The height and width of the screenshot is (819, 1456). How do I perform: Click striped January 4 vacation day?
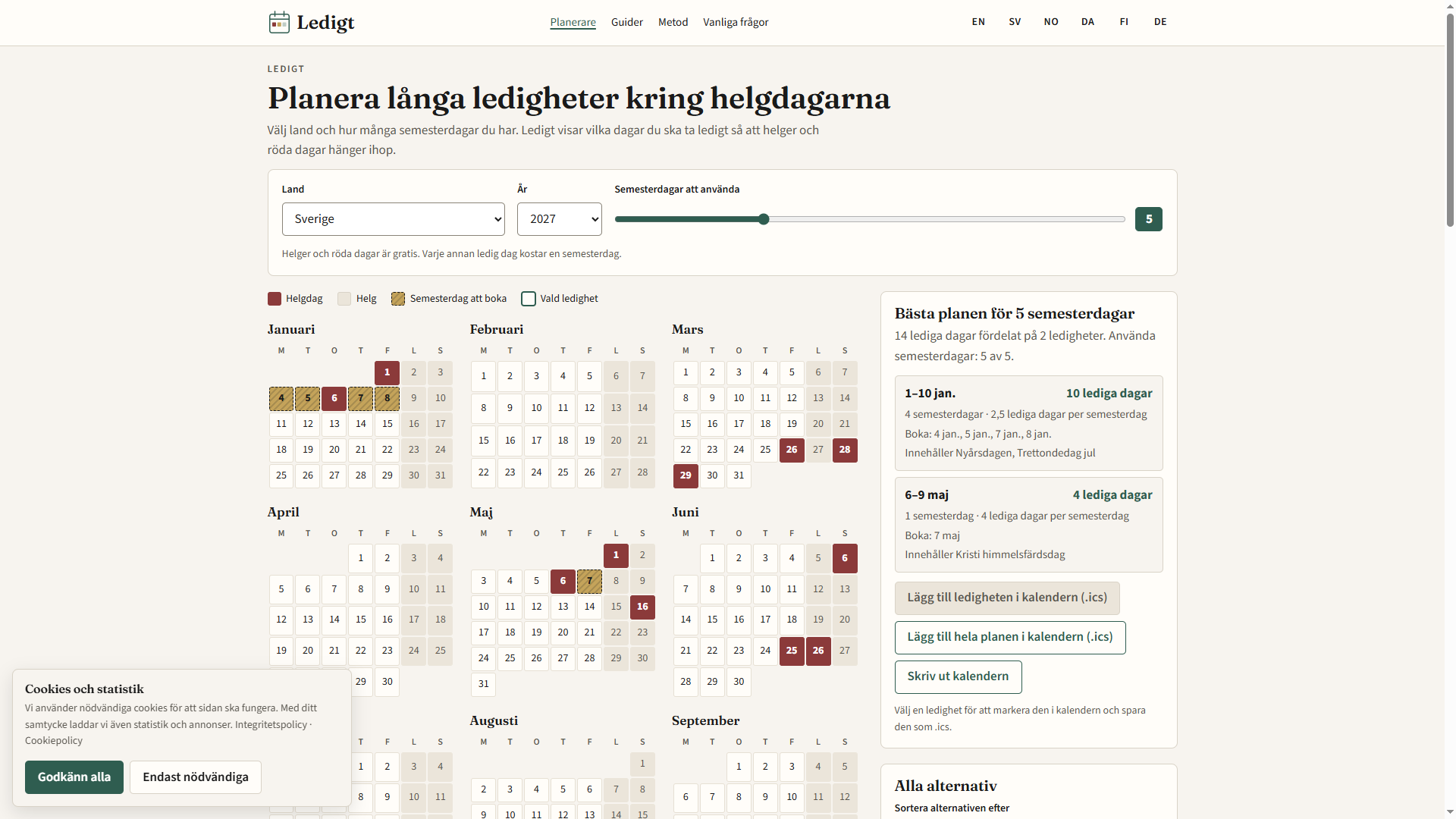pos(281,398)
